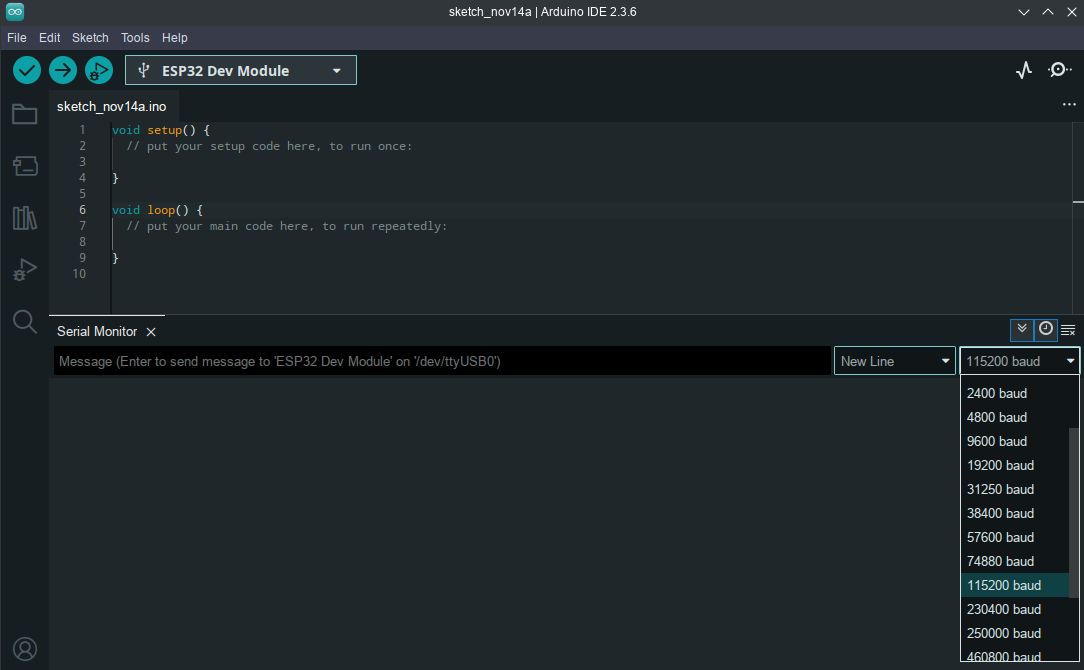
Task: Click the 'void setup() {' code line
Action: point(160,130)
